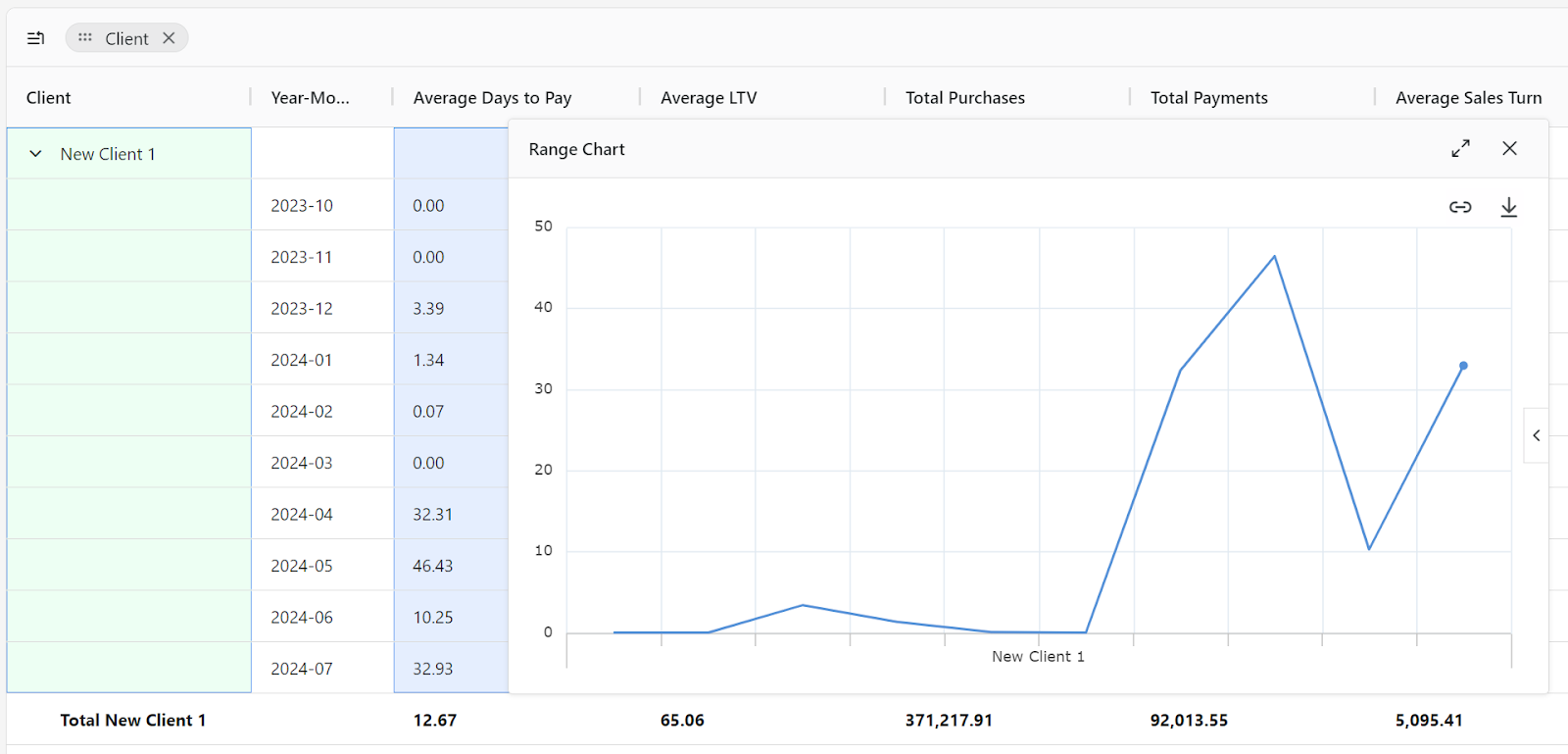Collapse the side panel arrow
The height and width of the screenshot is (754, 1568).
pyautogui.click(x=1537, y=435)
